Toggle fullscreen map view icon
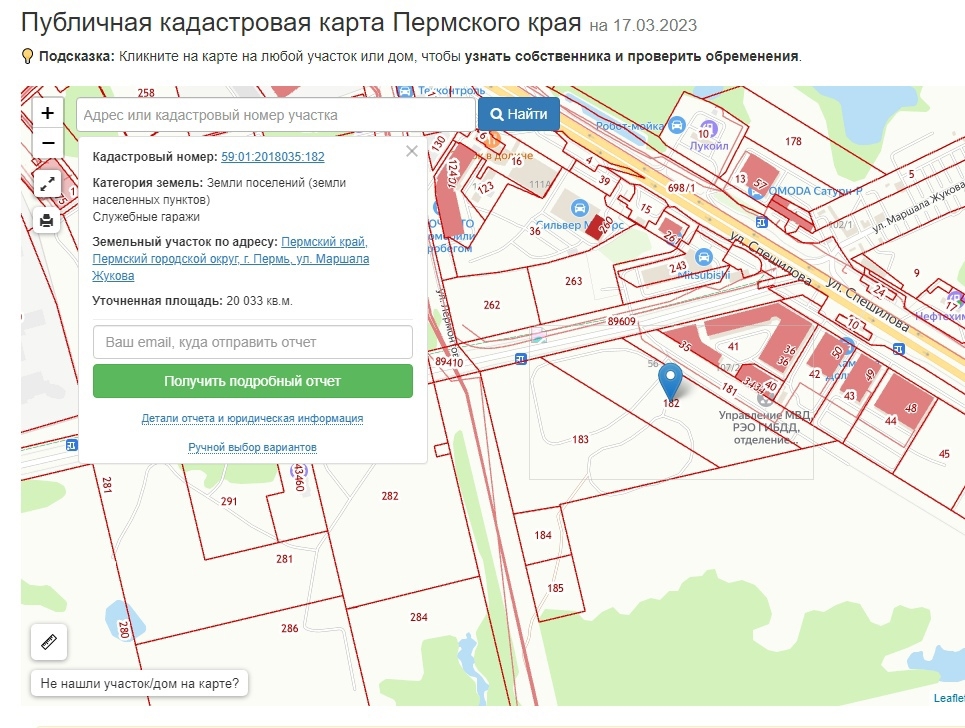 tap(47, 183)
